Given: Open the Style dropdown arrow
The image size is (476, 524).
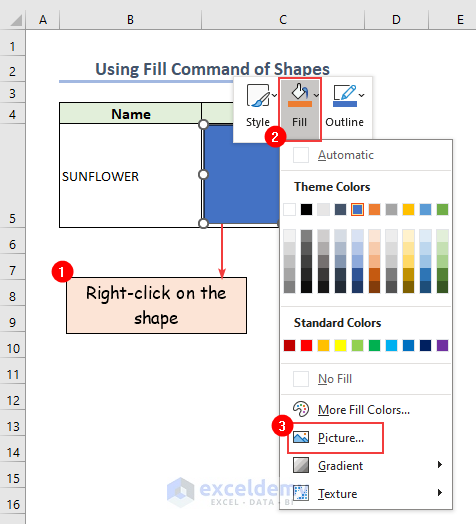Looking at the screenshot, I should (x=274, y=95).
